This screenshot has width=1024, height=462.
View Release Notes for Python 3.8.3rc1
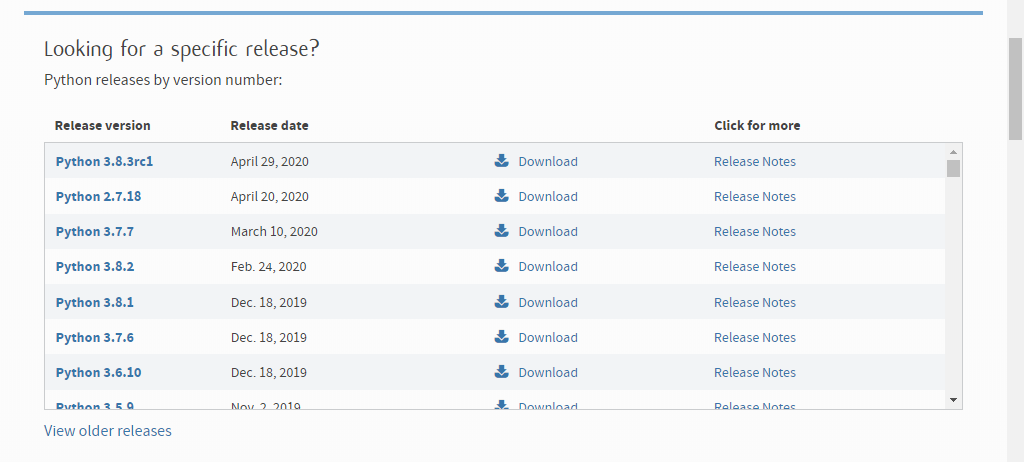(755, 161)
